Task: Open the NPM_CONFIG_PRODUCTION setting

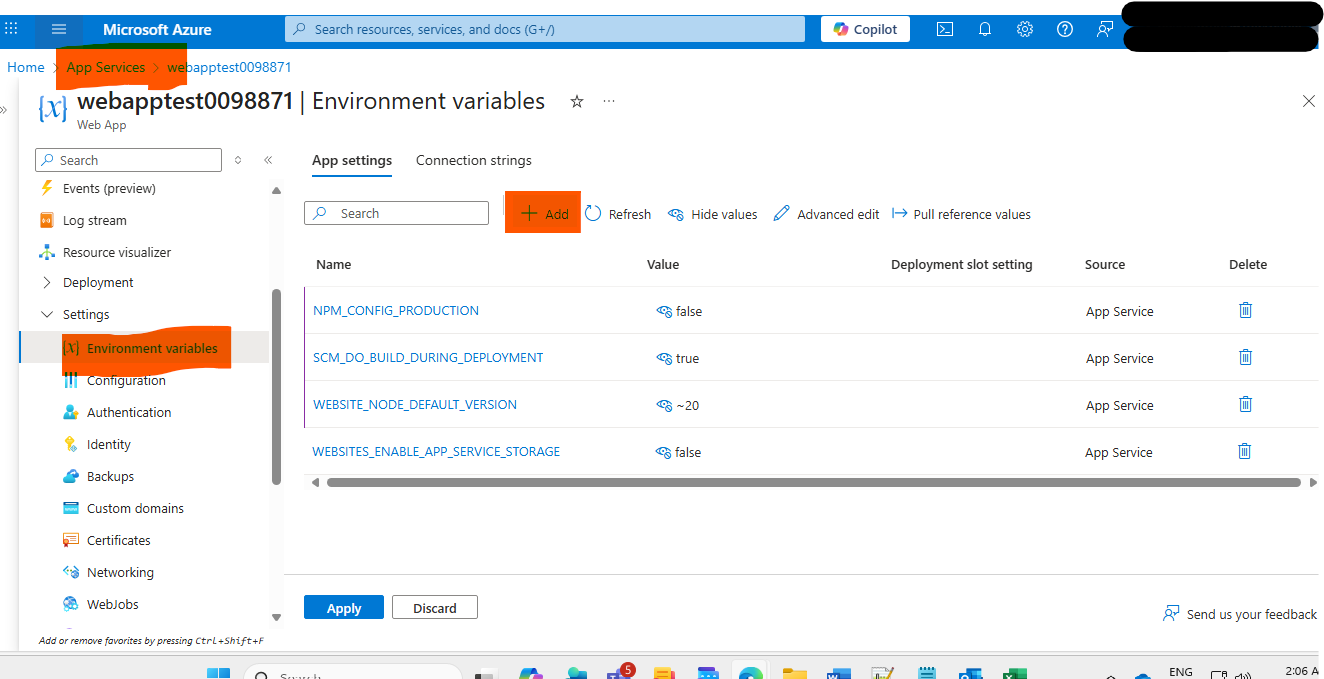Action: pyautogui.click(x=396, y=310)
